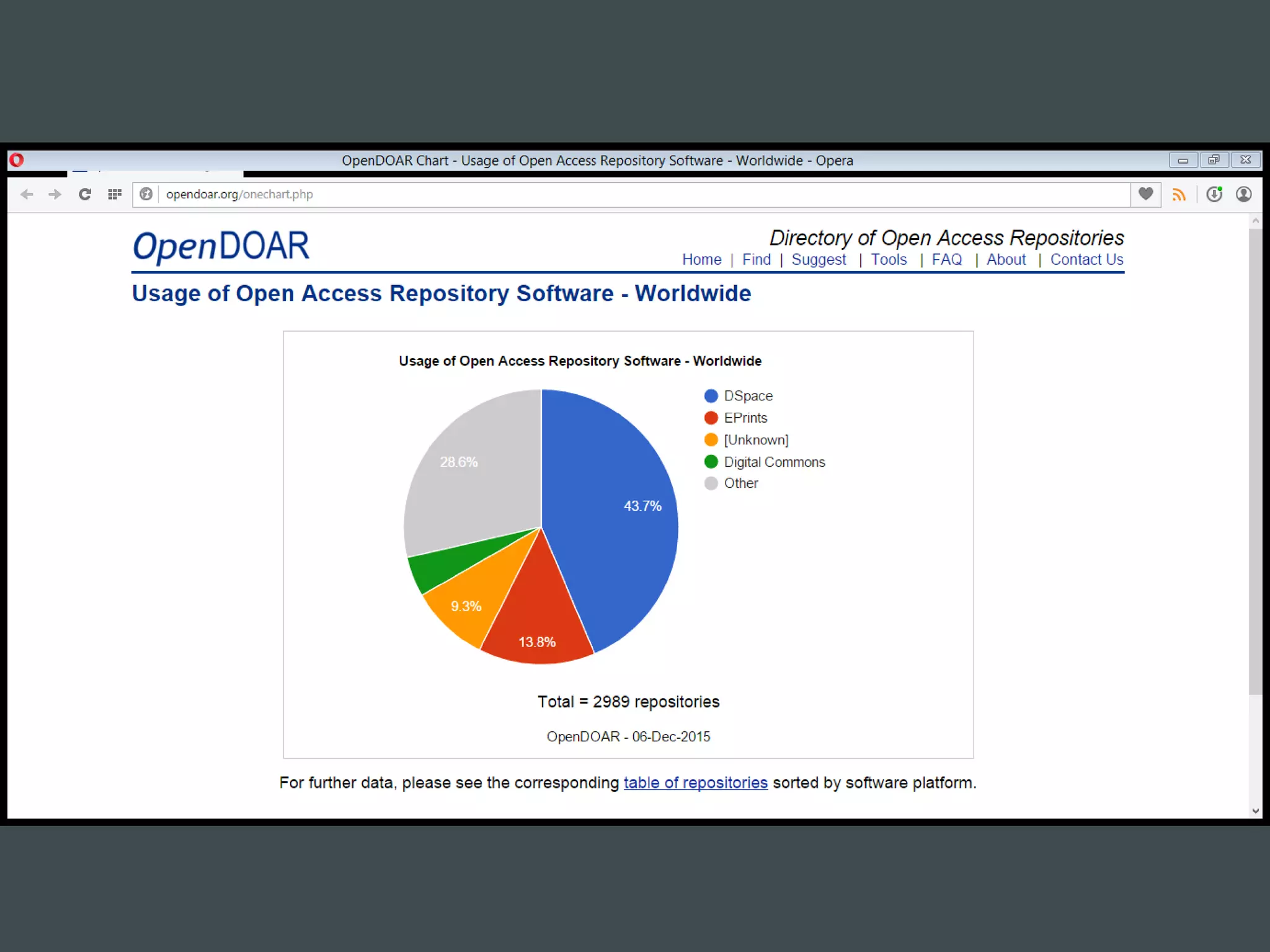Image resolution: width=1270 pixels, height=952 pixels.
Task: Follow the table of repositories link
Action: (x=695, y=783)
